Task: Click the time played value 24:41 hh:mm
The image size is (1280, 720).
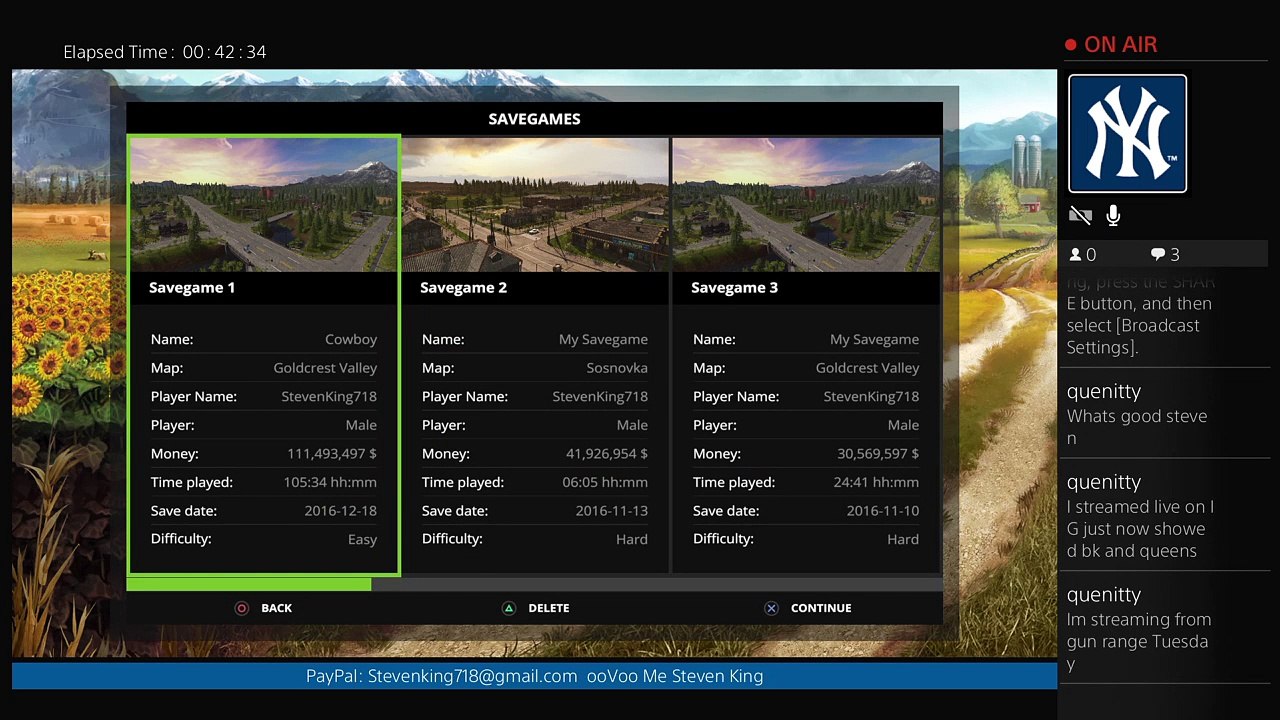Action: point(876,482)
